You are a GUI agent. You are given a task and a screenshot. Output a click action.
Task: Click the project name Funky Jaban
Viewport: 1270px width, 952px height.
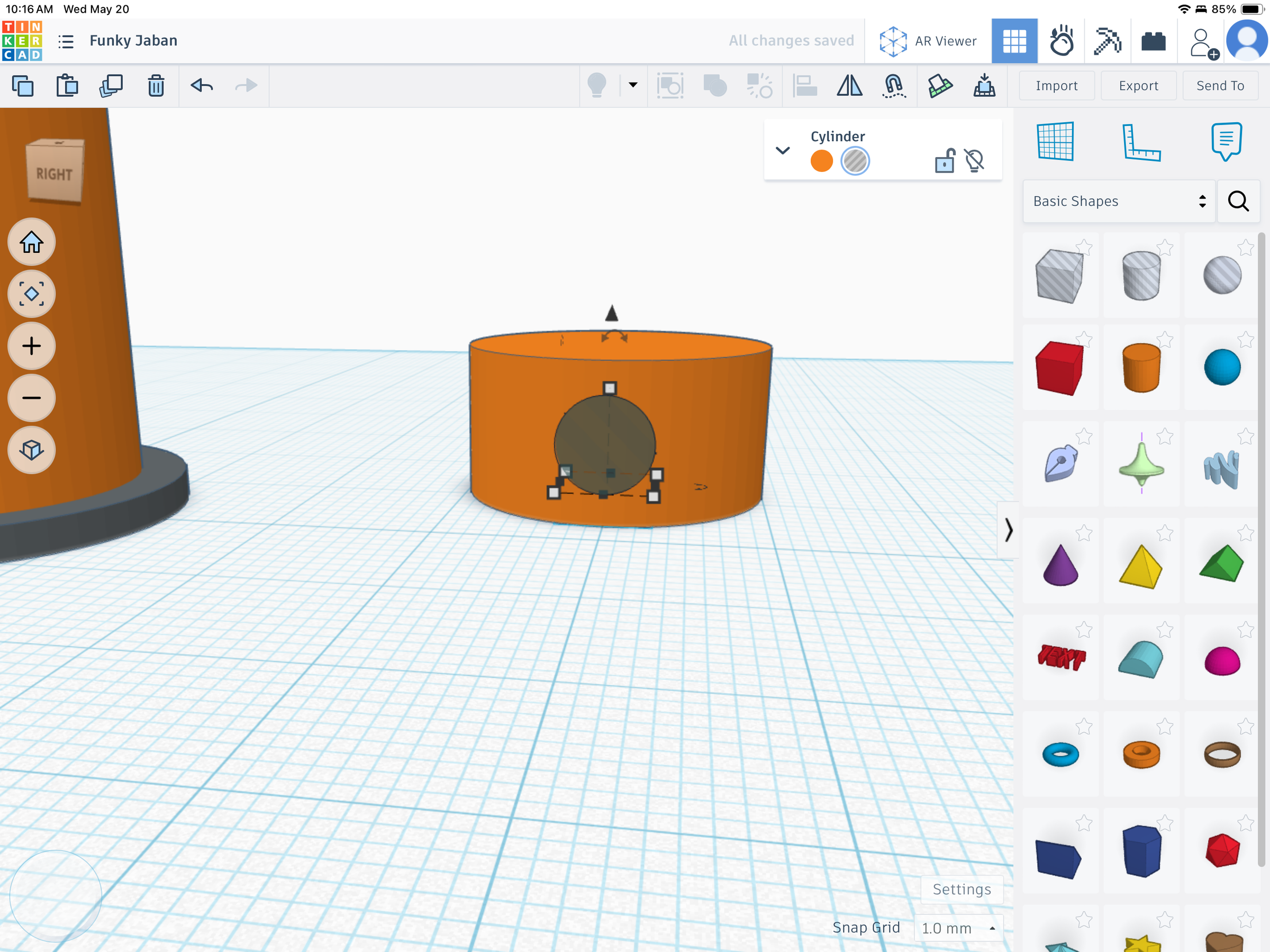pos(133,41)
